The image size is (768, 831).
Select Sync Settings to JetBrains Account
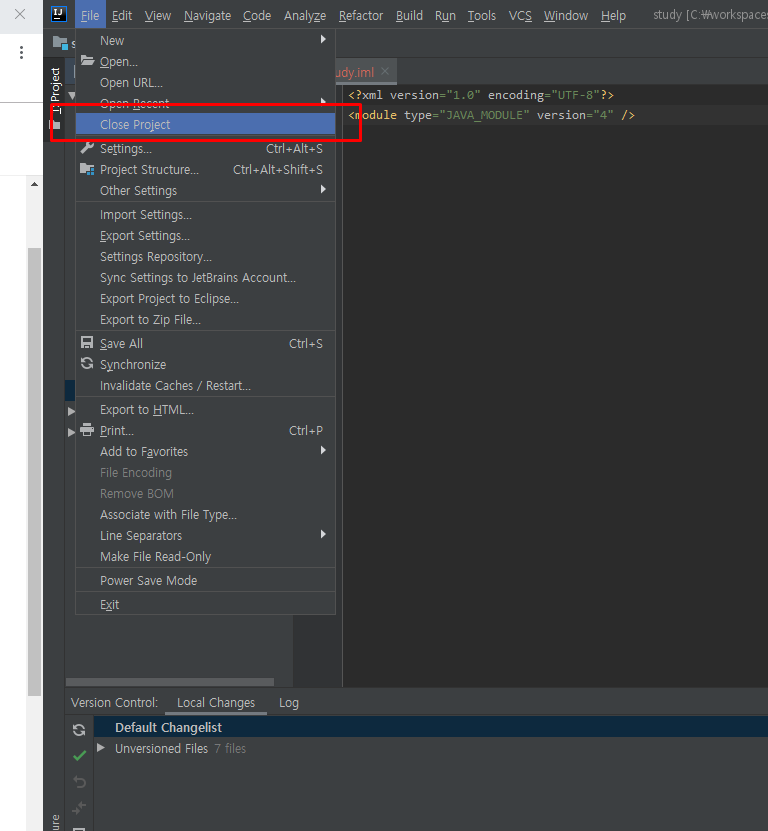tap(206, 277)
